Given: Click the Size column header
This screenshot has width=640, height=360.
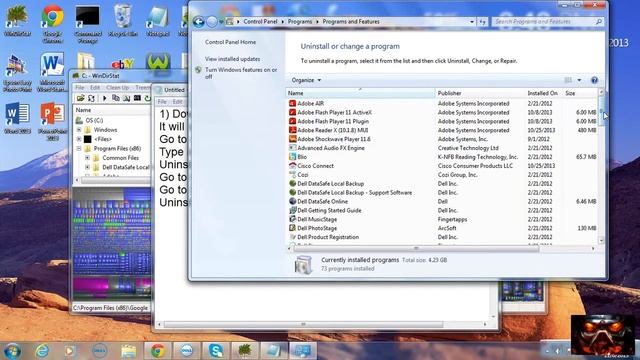Looking at the screenshot, I should pyautogui.click(x=580, y=93).
